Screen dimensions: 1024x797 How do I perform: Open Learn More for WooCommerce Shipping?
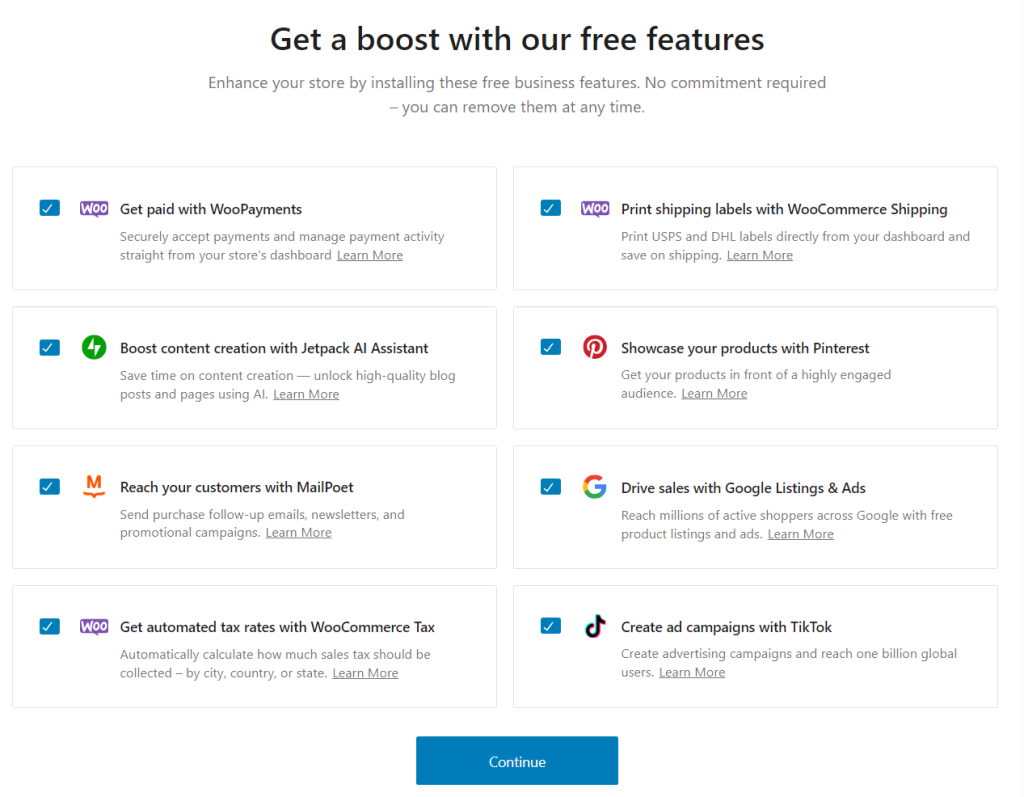point(759,254)
